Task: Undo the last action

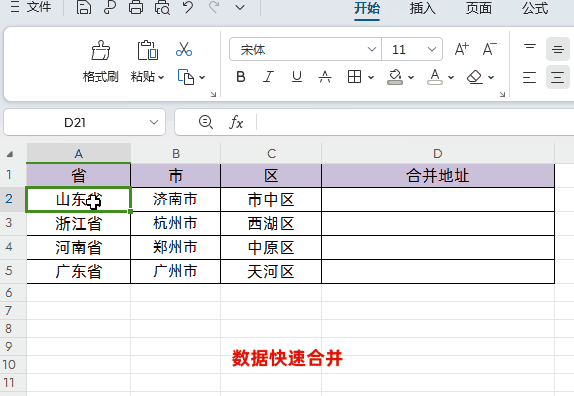Action: (188, 7)
